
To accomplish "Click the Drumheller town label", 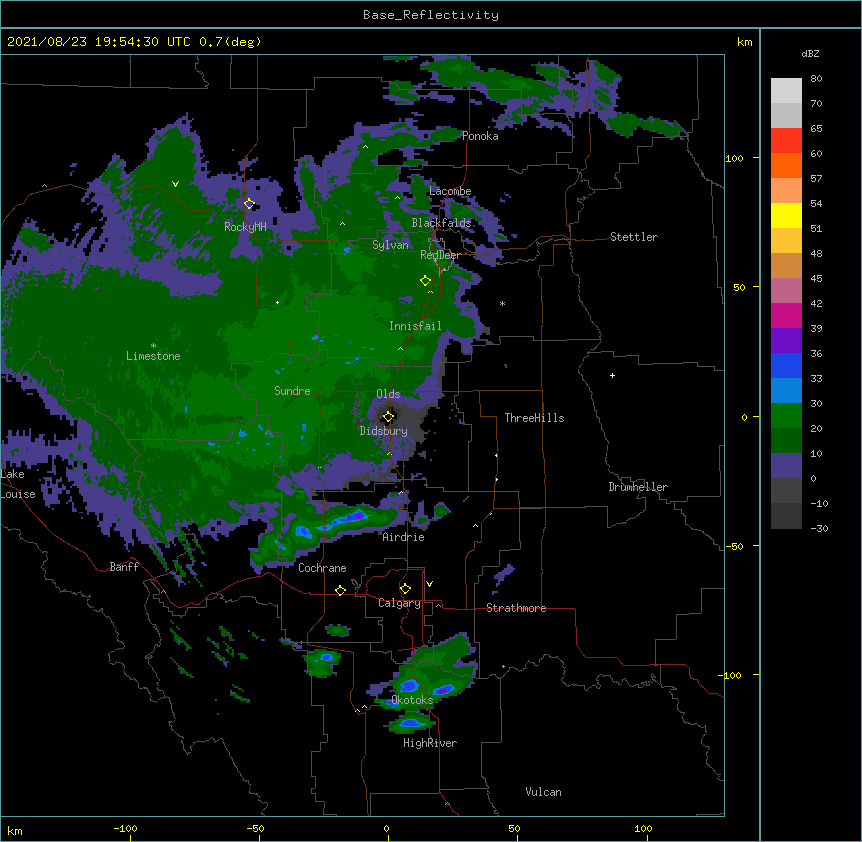I will tap(638, 487).
